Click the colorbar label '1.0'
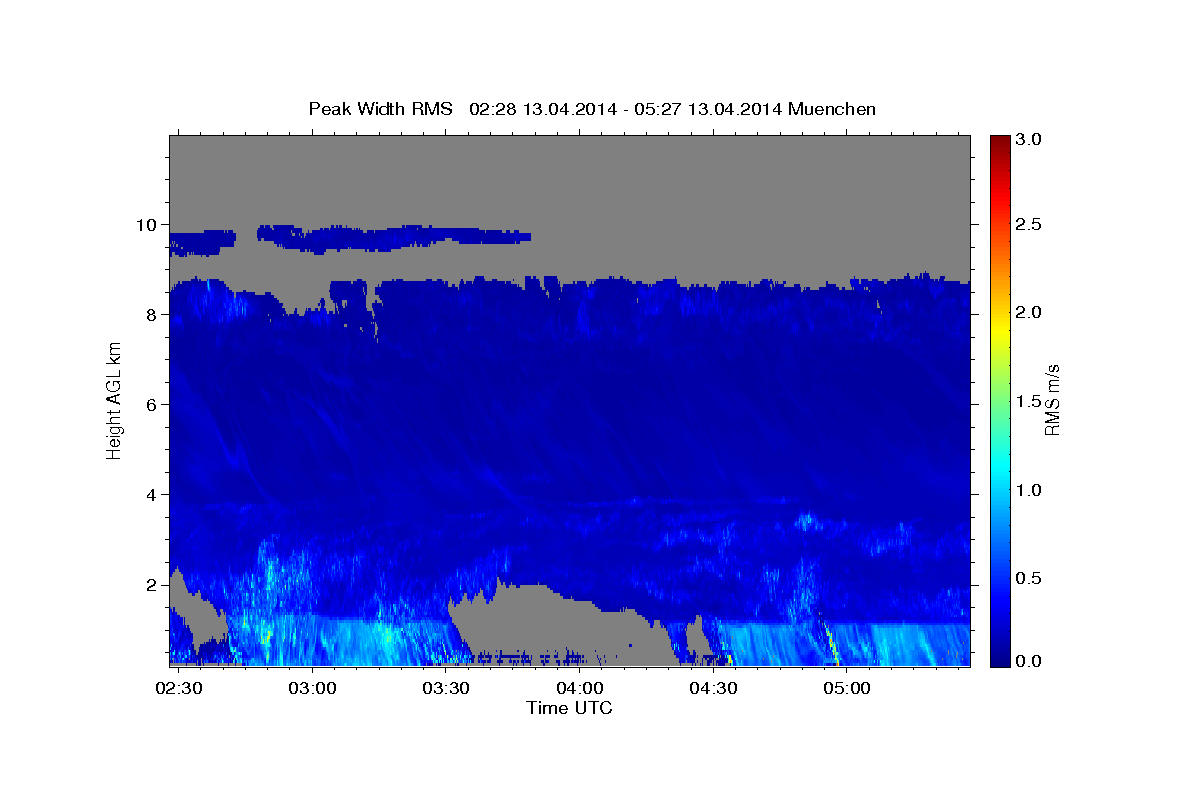 [1029, 490]
